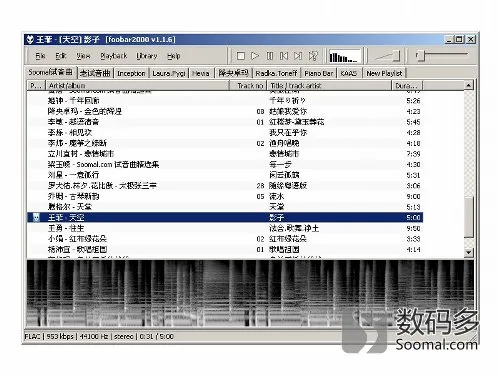Image resolution: width=500 pixels, height=375 pixels.
Task: Select the New Playlist tab
Action: click(x=384, y=73)
